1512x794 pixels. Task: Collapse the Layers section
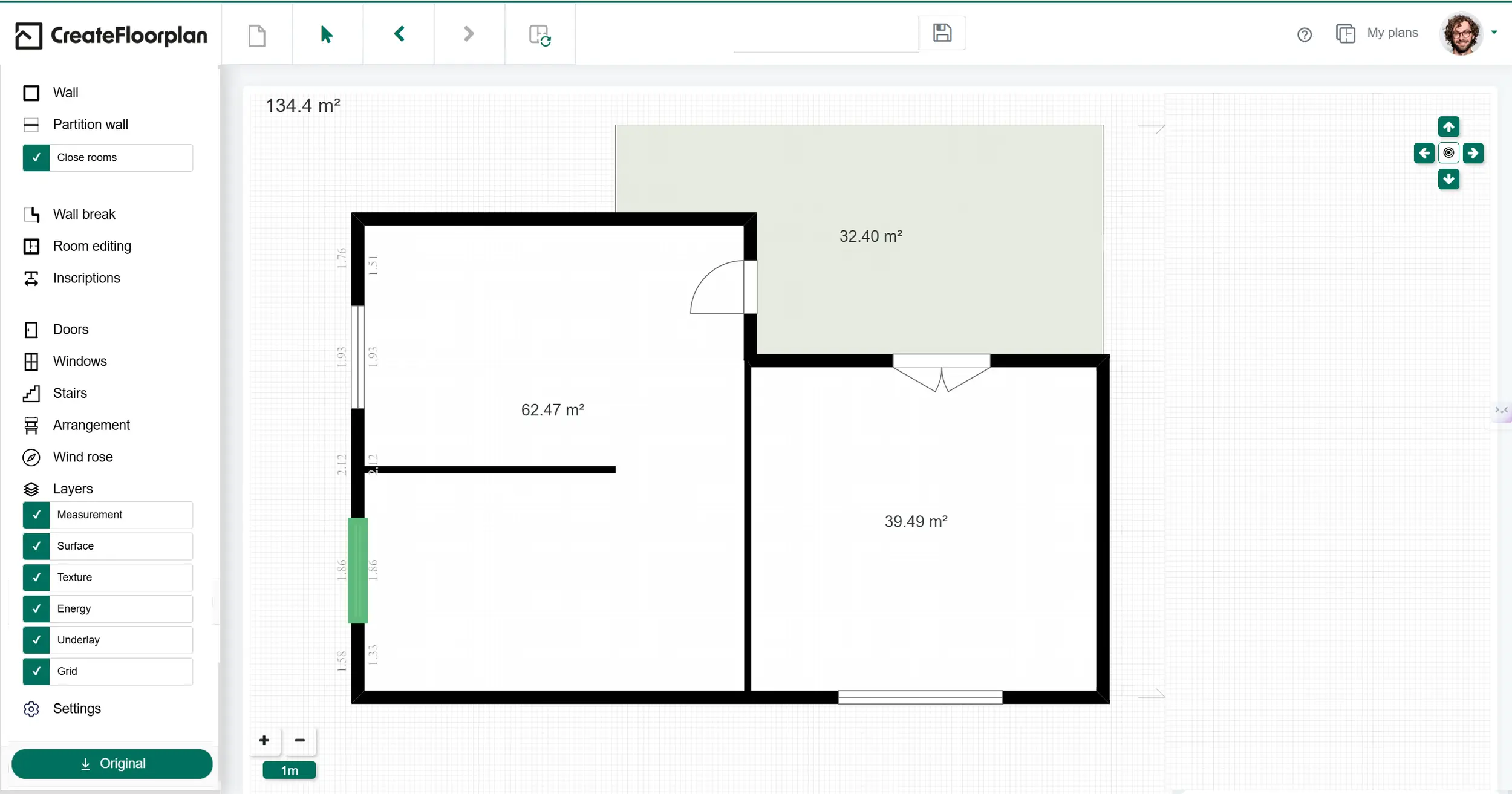click(73, 489)
